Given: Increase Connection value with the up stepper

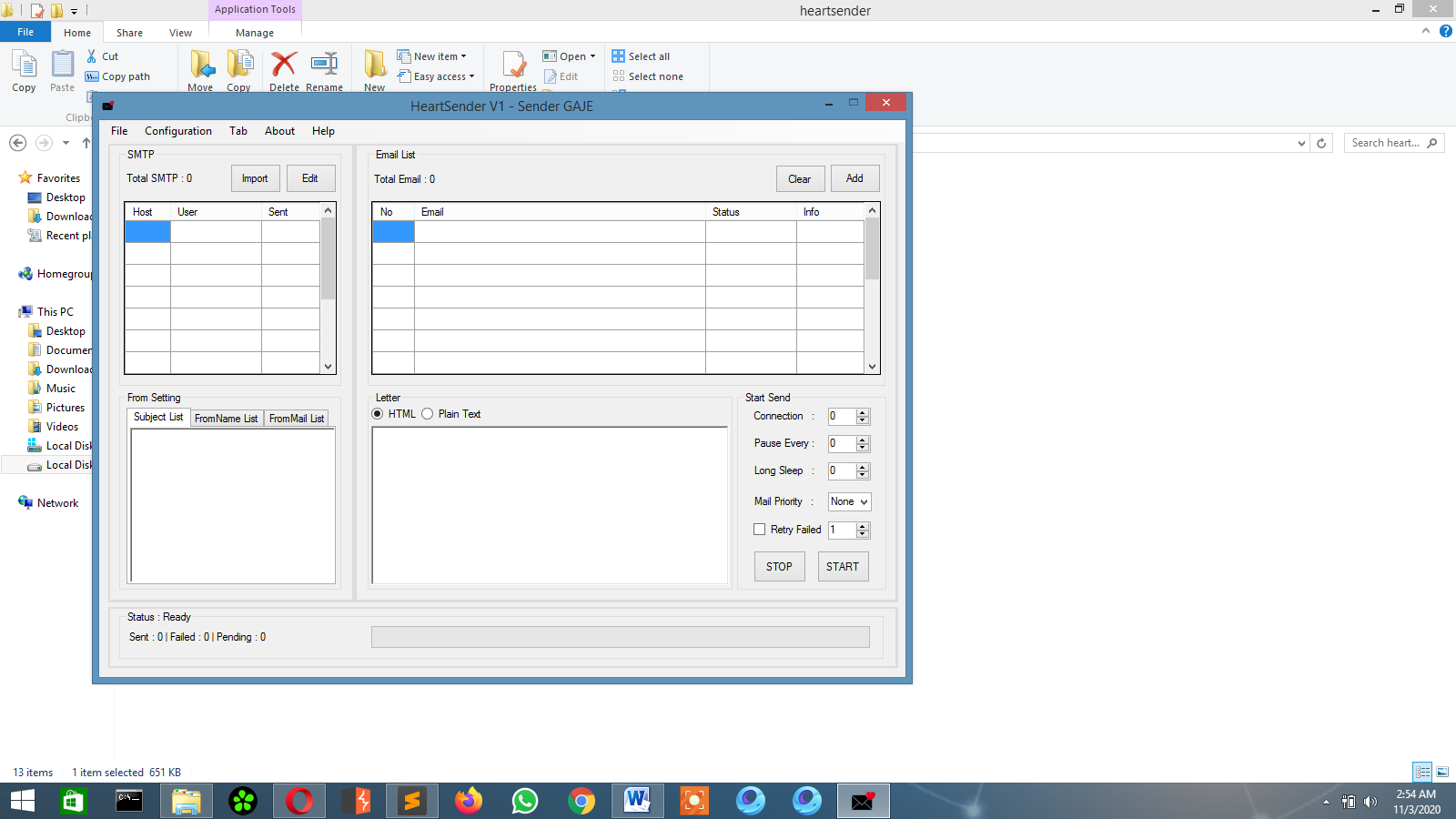Looking at the screenshot, I should point(863,412).
